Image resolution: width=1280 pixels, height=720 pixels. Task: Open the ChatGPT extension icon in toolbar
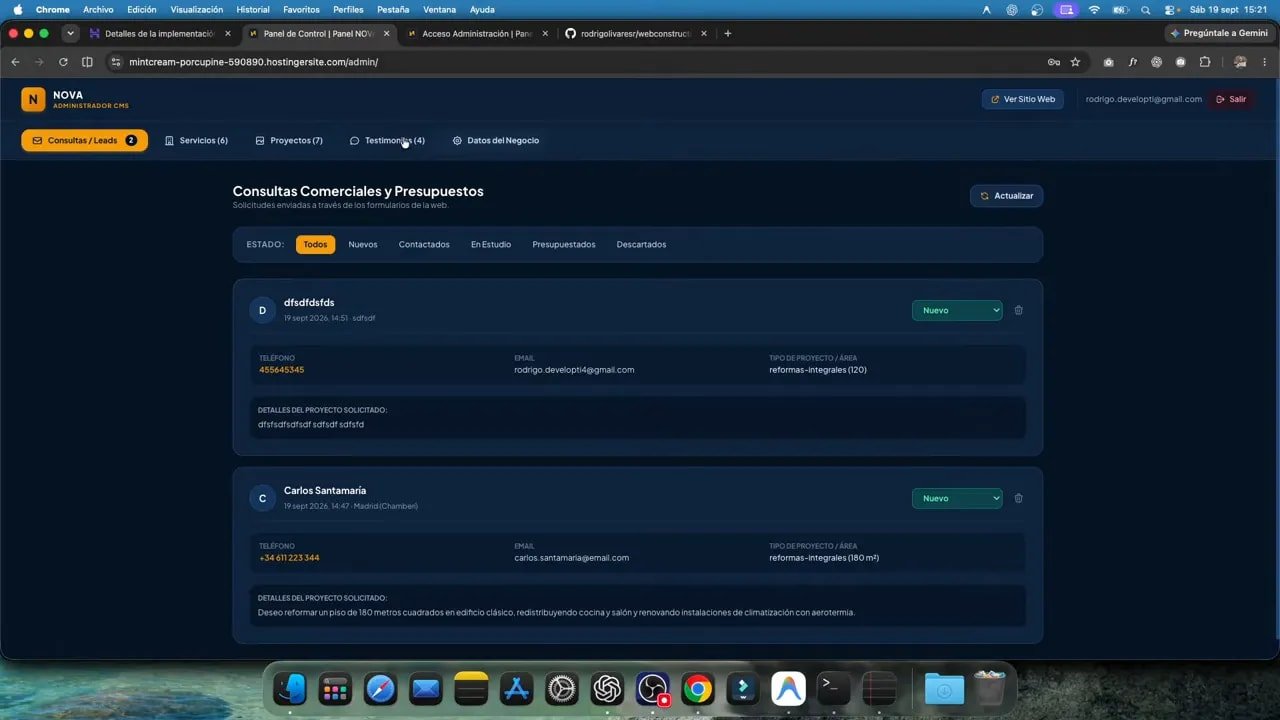click(x=1157, y=62)
